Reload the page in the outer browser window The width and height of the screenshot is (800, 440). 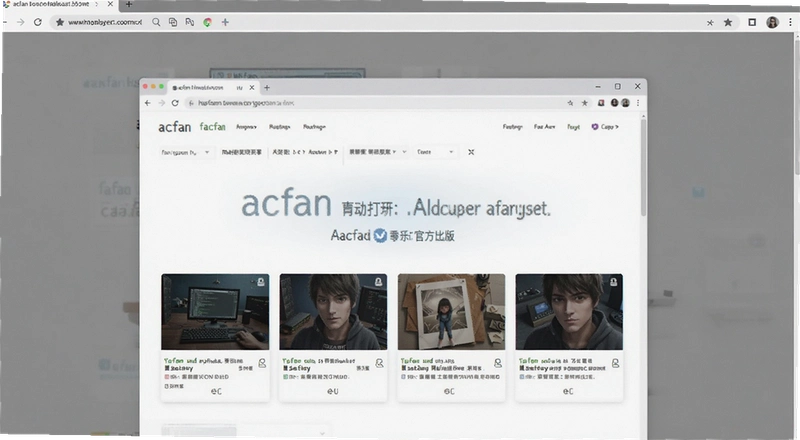click(38, 22)
